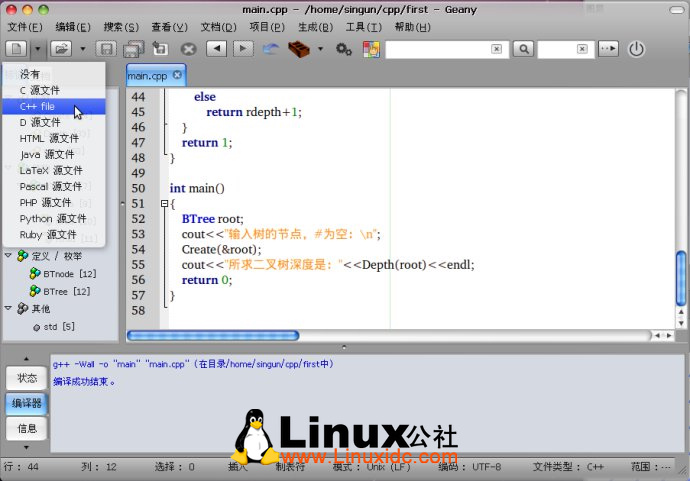Open the 文件(F) menu

tap(25, 27)
